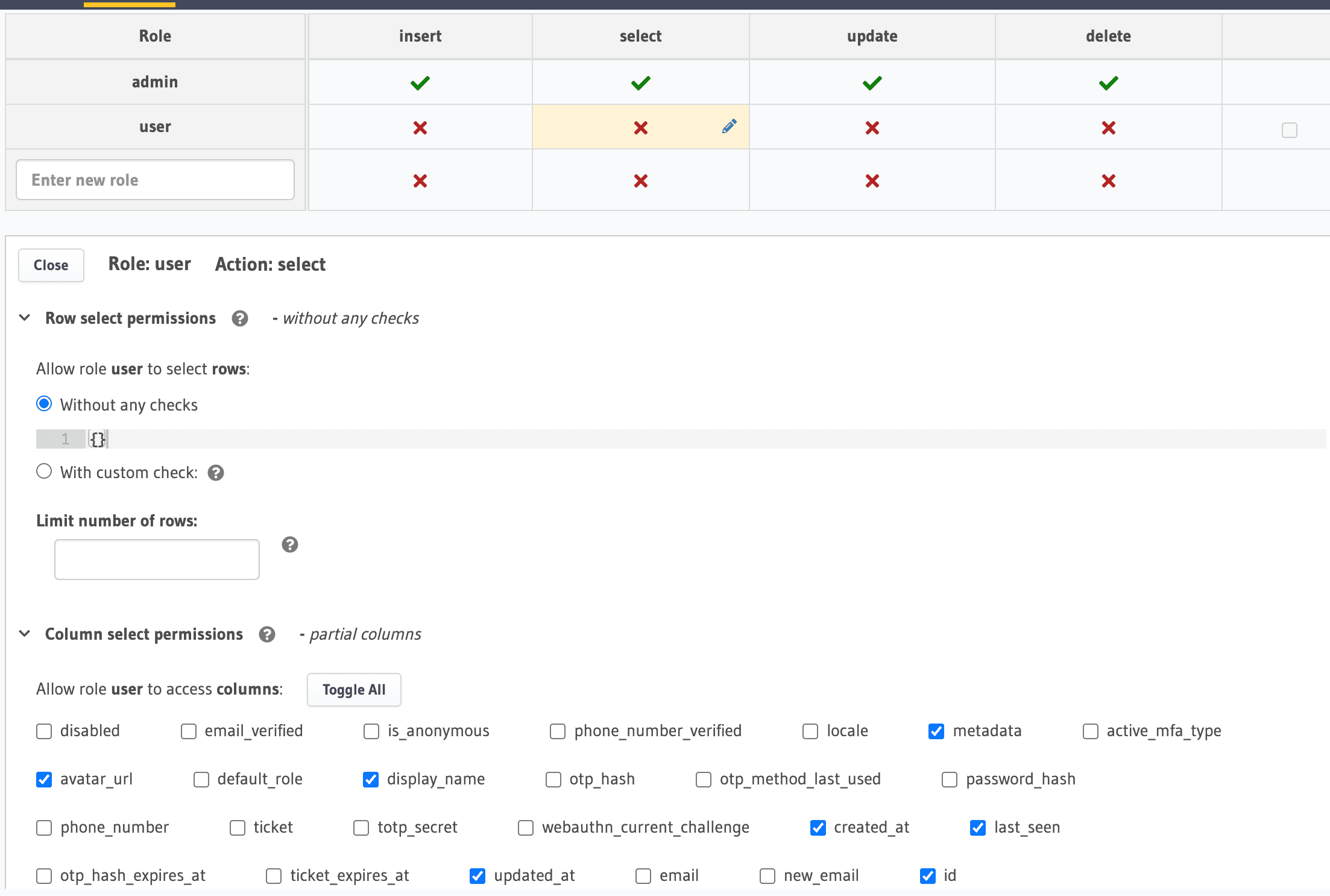
Task: Click the Close button
Action: point(51,265)
